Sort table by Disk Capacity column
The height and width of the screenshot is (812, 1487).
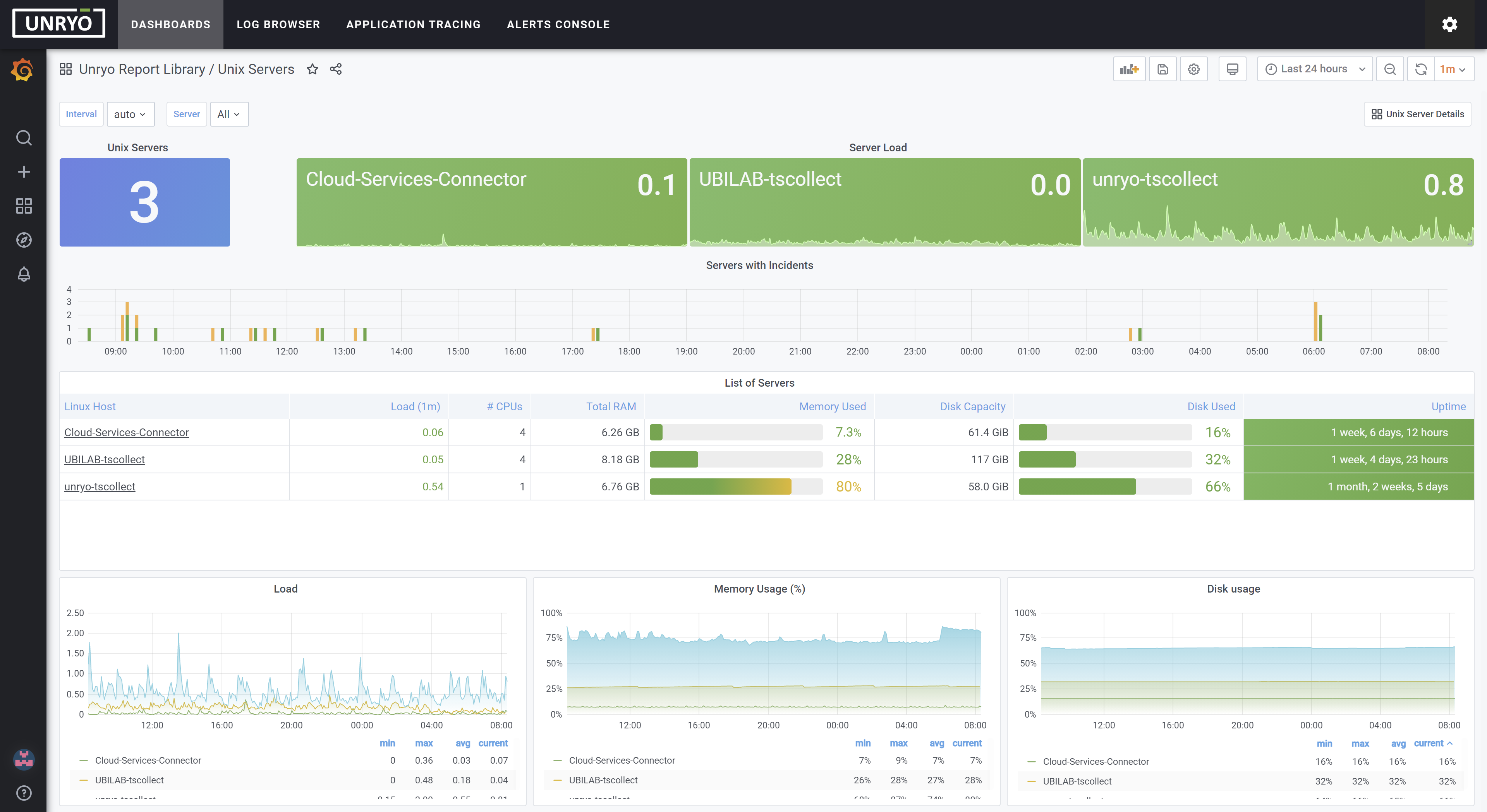[973, 406]
